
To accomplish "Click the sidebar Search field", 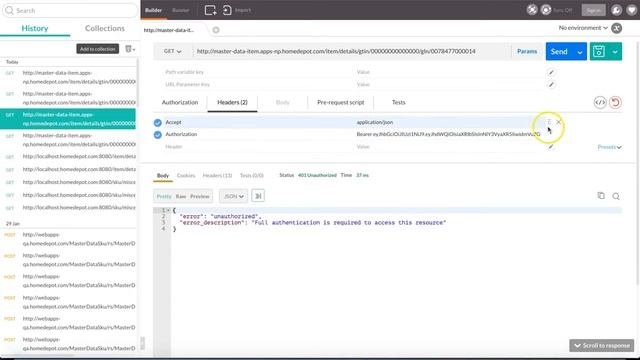I will (70, 10).
